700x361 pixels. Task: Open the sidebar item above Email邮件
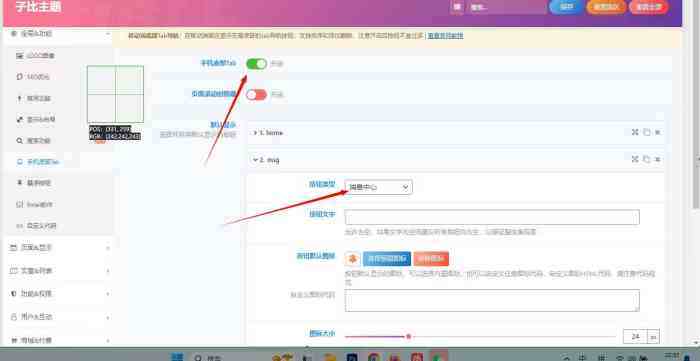pos(34,183)
